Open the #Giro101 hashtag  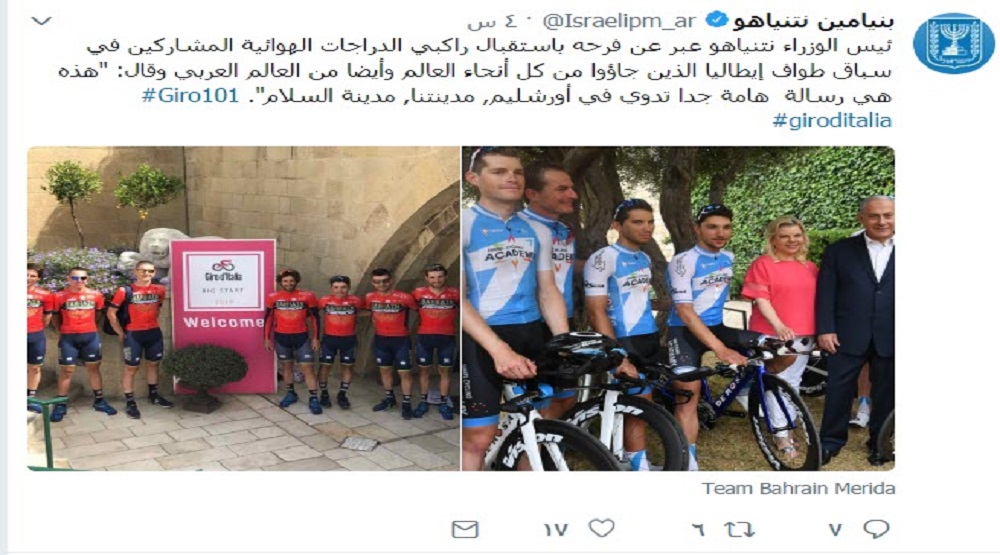pos(190,96)
